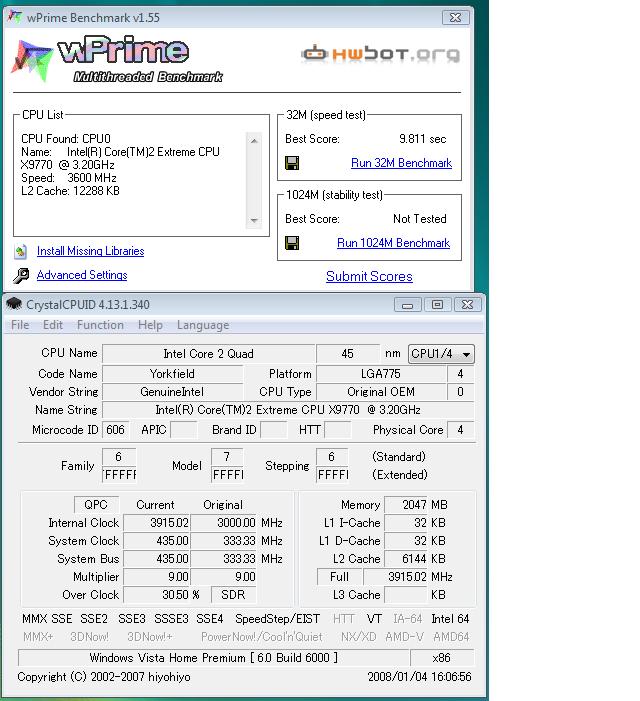Close the wPrime Benchmark window

(x=455, y=17)
